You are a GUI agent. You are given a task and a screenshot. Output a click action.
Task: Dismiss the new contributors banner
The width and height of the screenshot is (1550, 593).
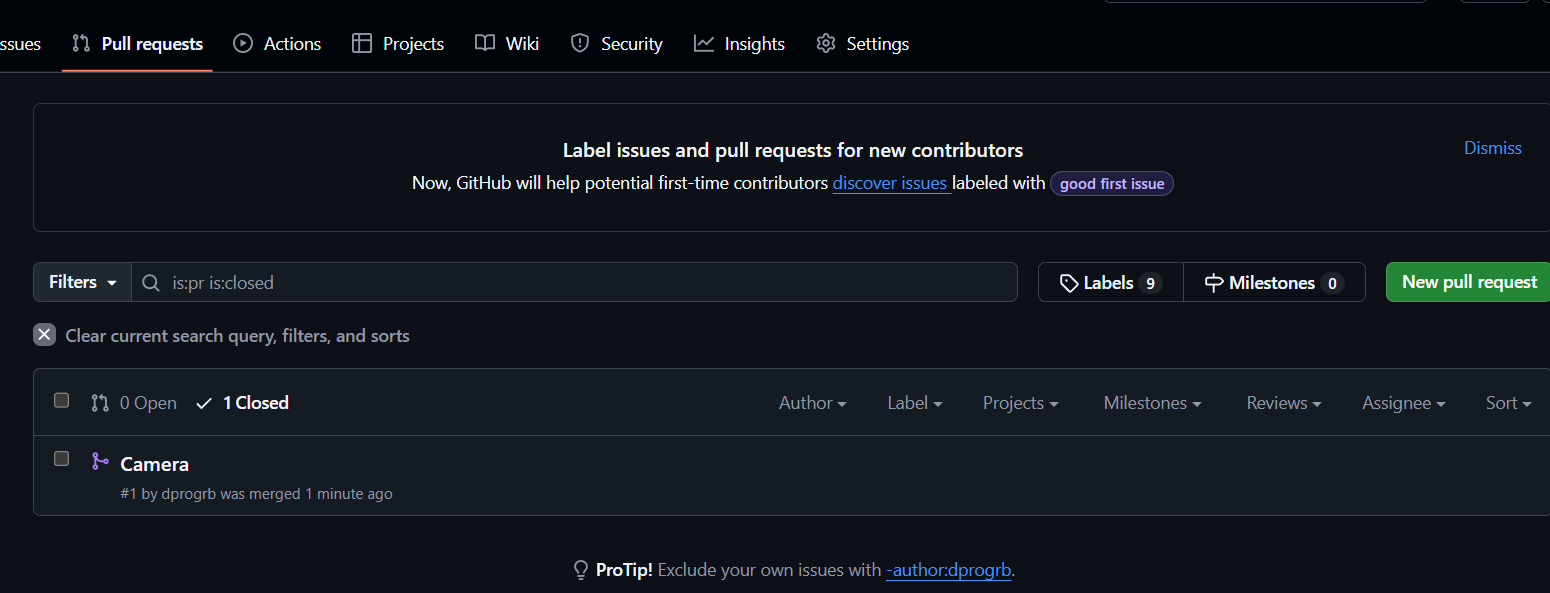(1493, 148)
